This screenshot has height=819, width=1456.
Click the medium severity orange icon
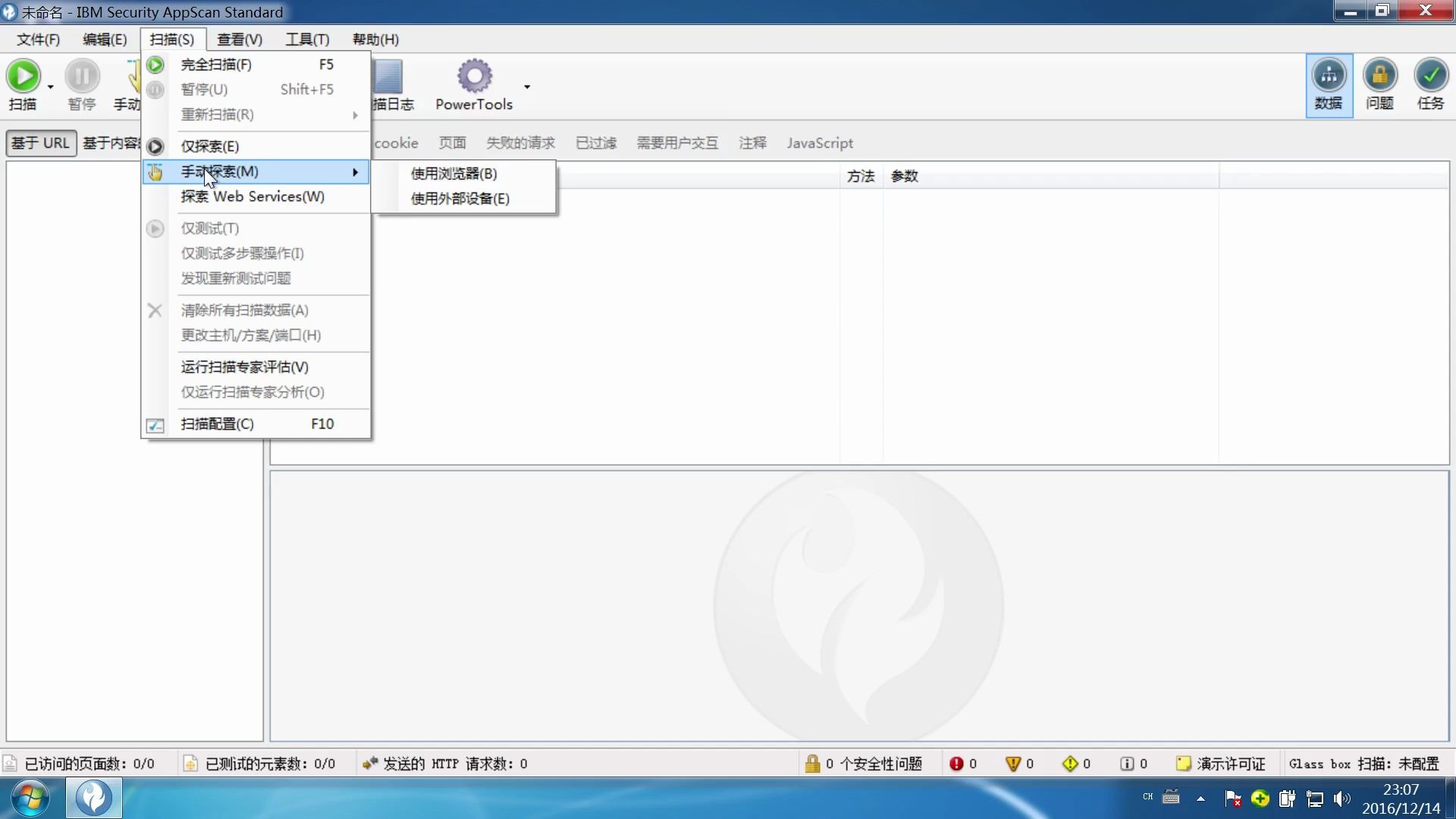point(1012,764)
